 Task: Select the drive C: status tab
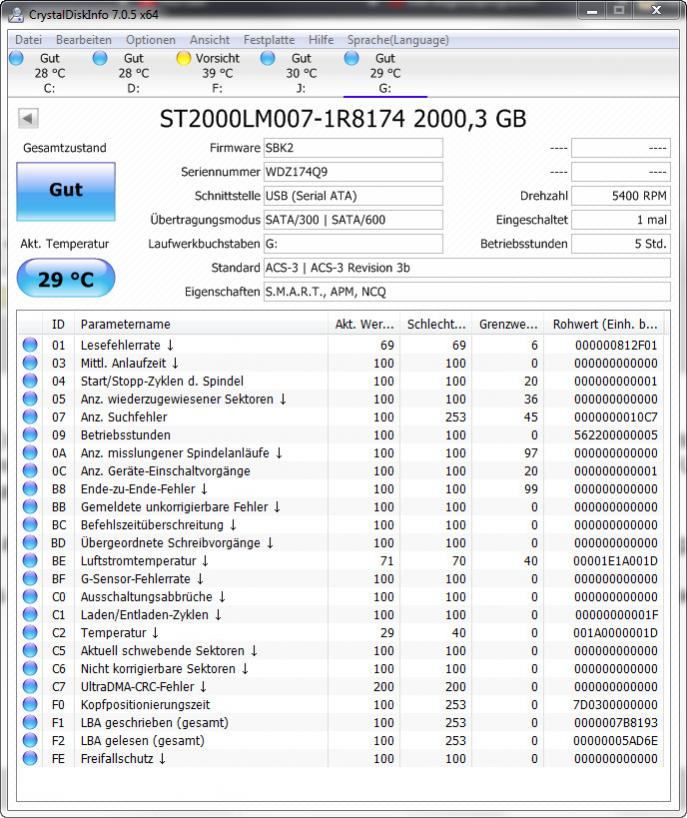(49, 73)
